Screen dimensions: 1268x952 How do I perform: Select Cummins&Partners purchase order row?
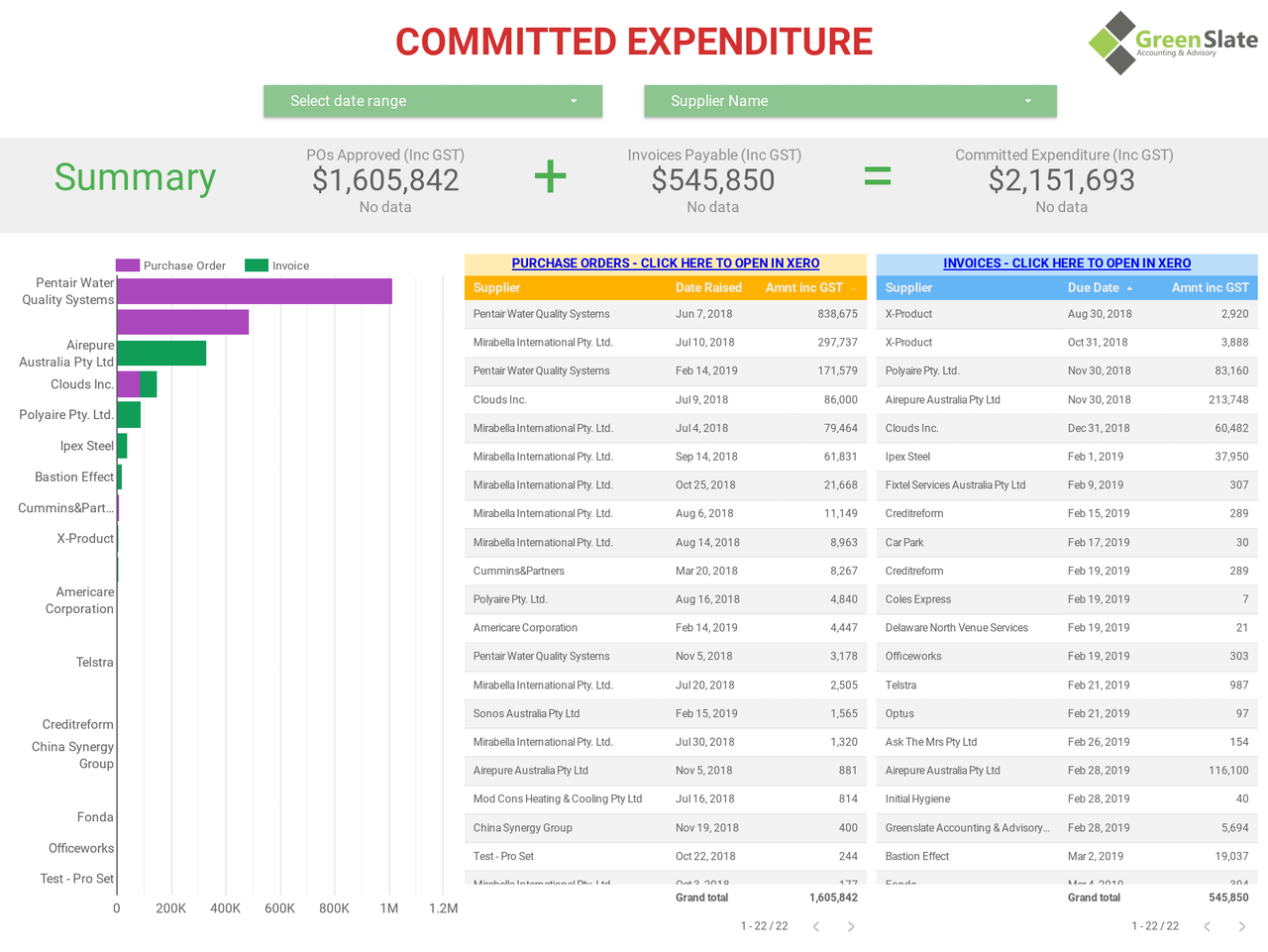(x=666, y=571)
